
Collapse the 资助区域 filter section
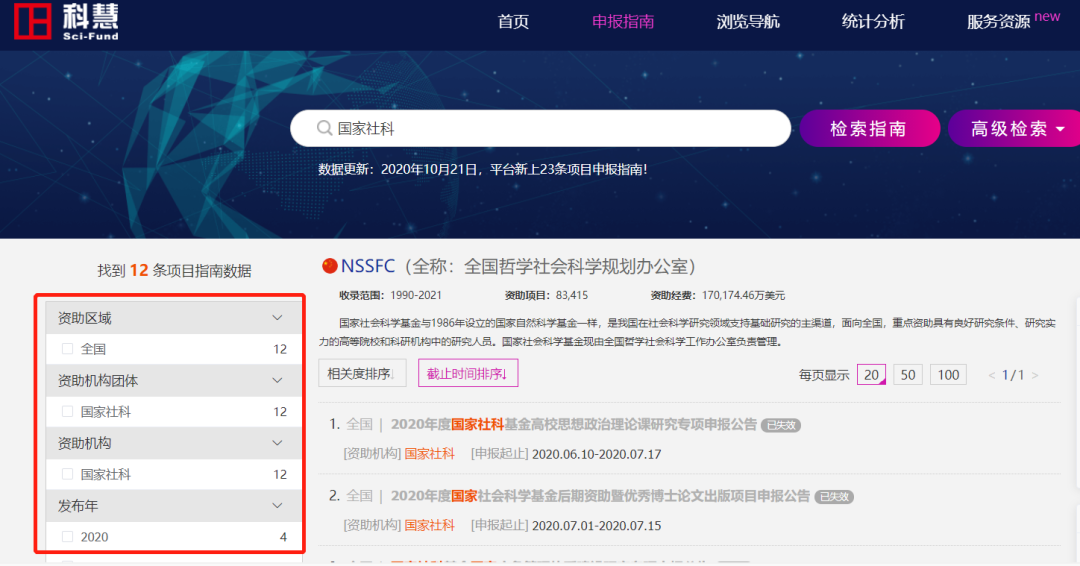click(x=278, y=318)
